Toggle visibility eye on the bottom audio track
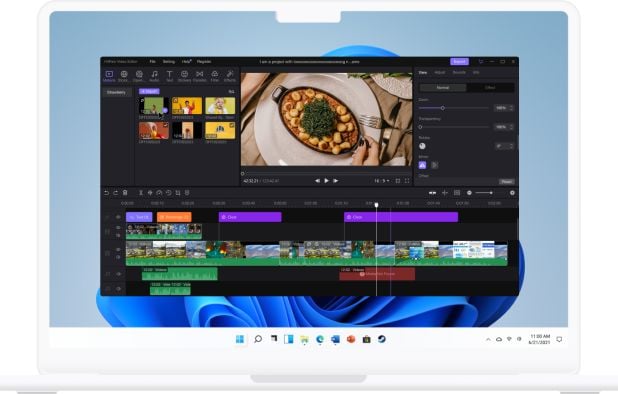The height and width of the screenshot is (394, 618). point(118,289)
